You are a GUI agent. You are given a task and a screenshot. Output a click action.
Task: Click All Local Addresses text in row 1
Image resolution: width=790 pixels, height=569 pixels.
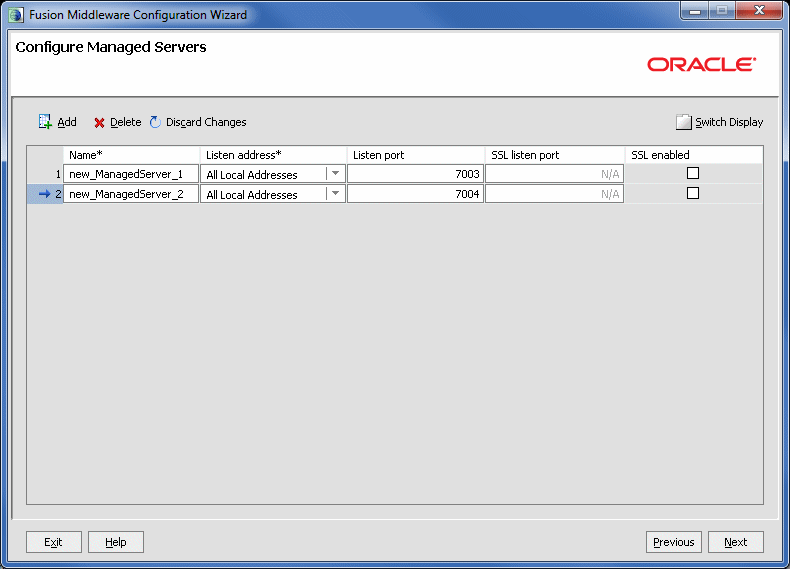252,175
